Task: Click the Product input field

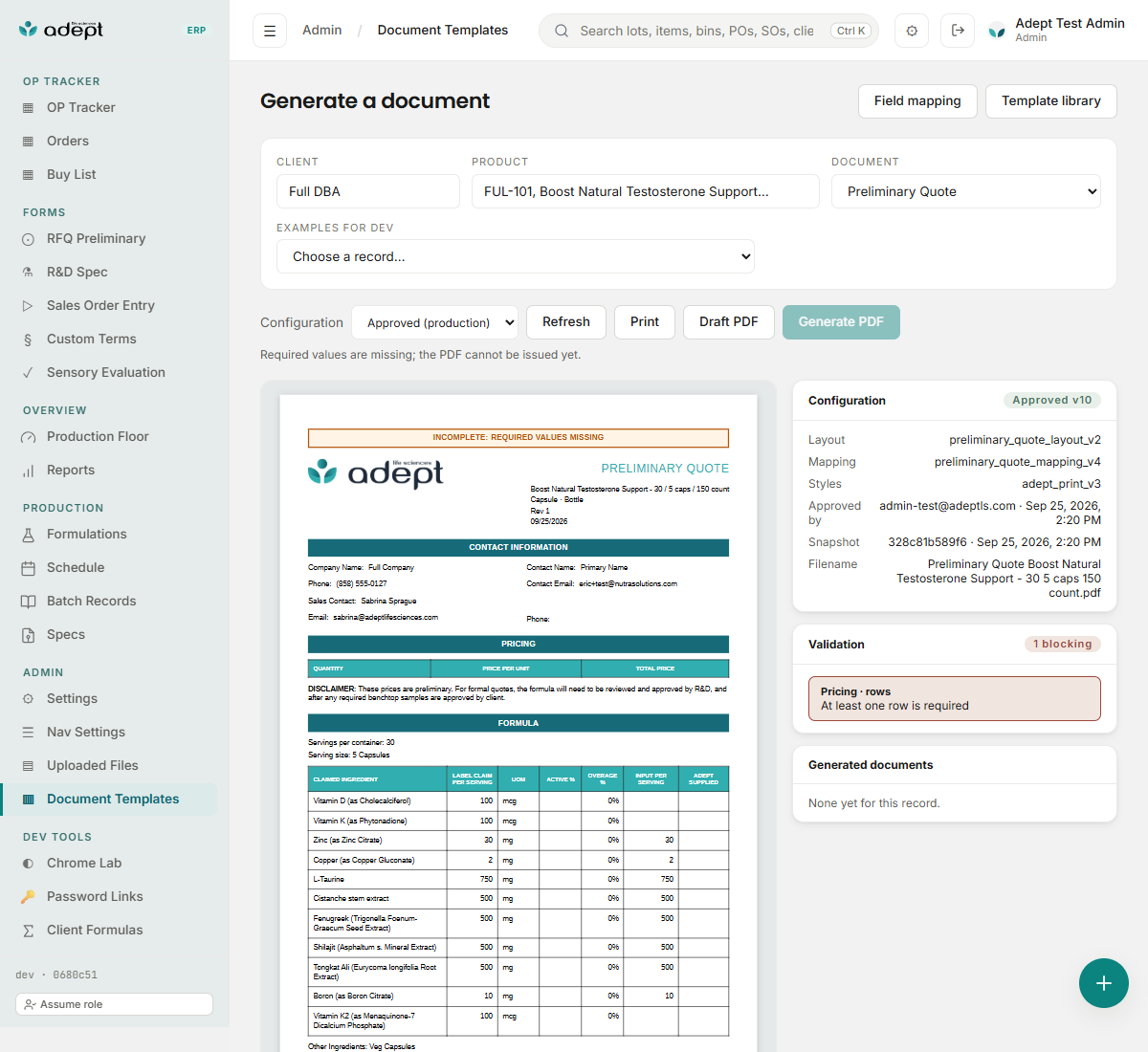Action: [646, 191]
